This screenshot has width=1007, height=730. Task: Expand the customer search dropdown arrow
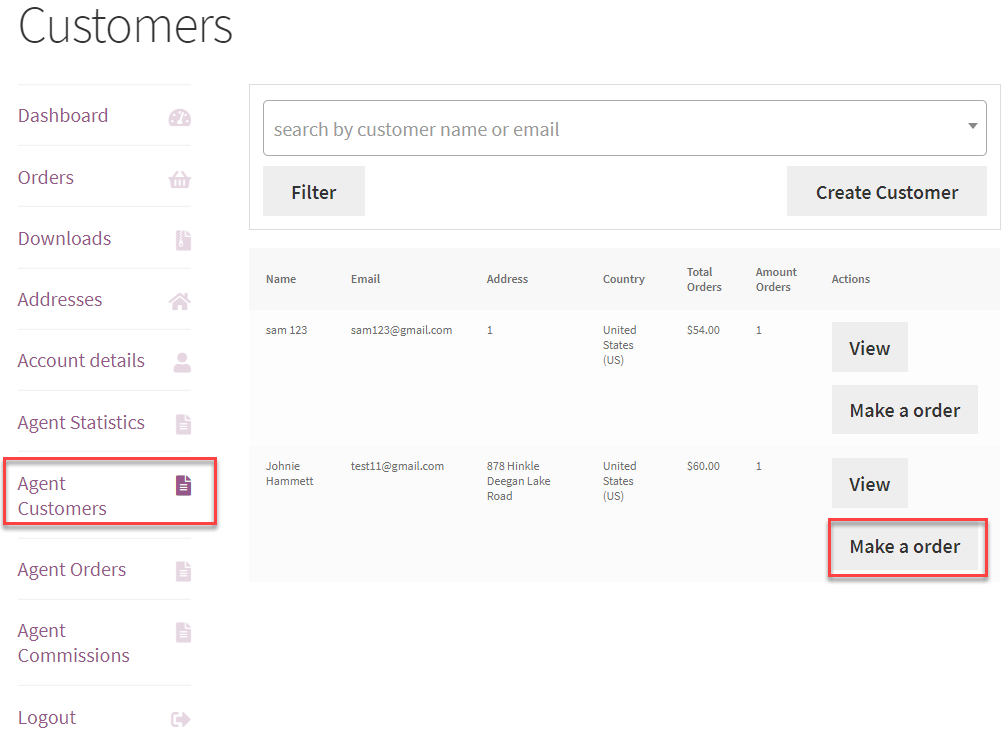[x=972, y=127]
